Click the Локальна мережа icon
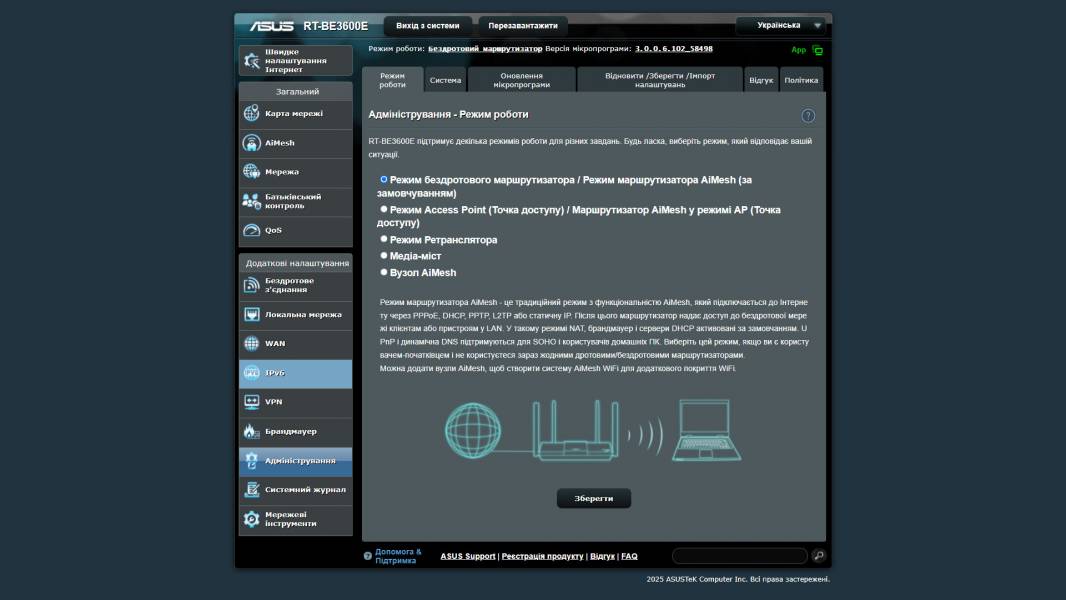The width and height of the screenshot is (1066, 600). [x=252, y=315]
